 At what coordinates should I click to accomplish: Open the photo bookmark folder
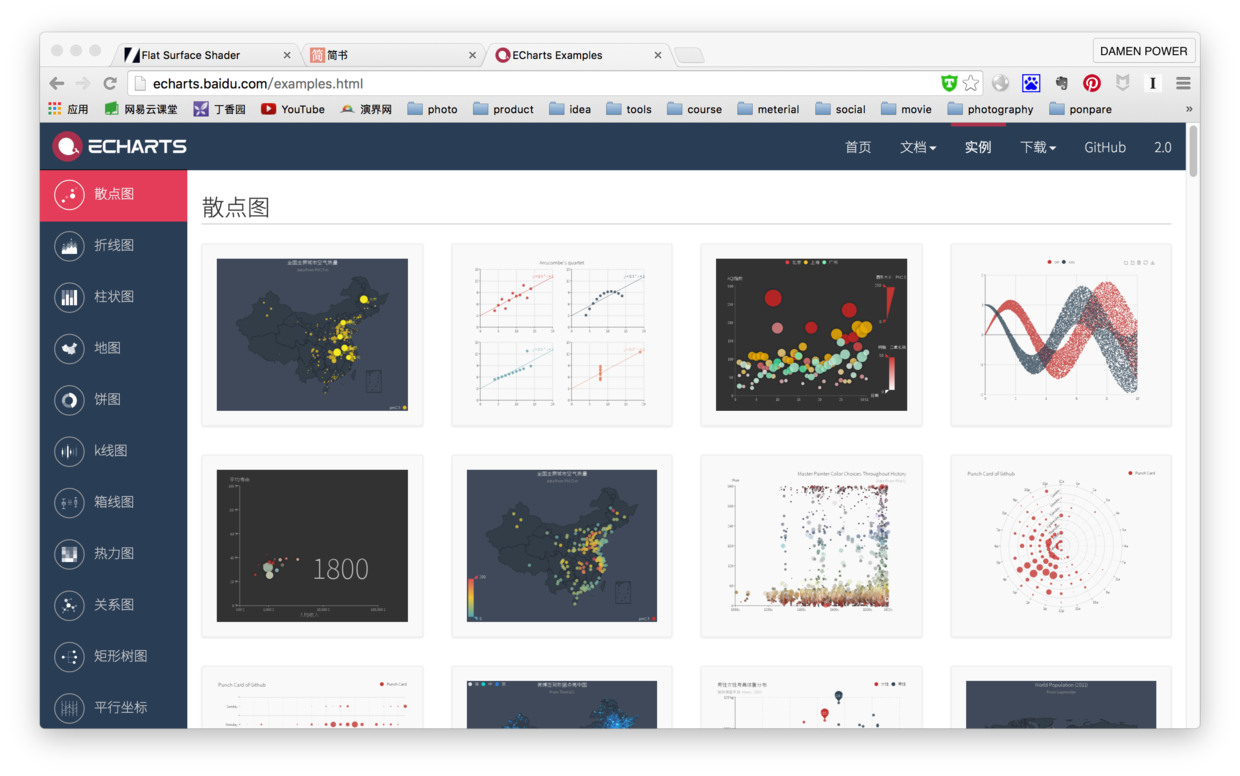pyautogui.click(x=432, y=109)
